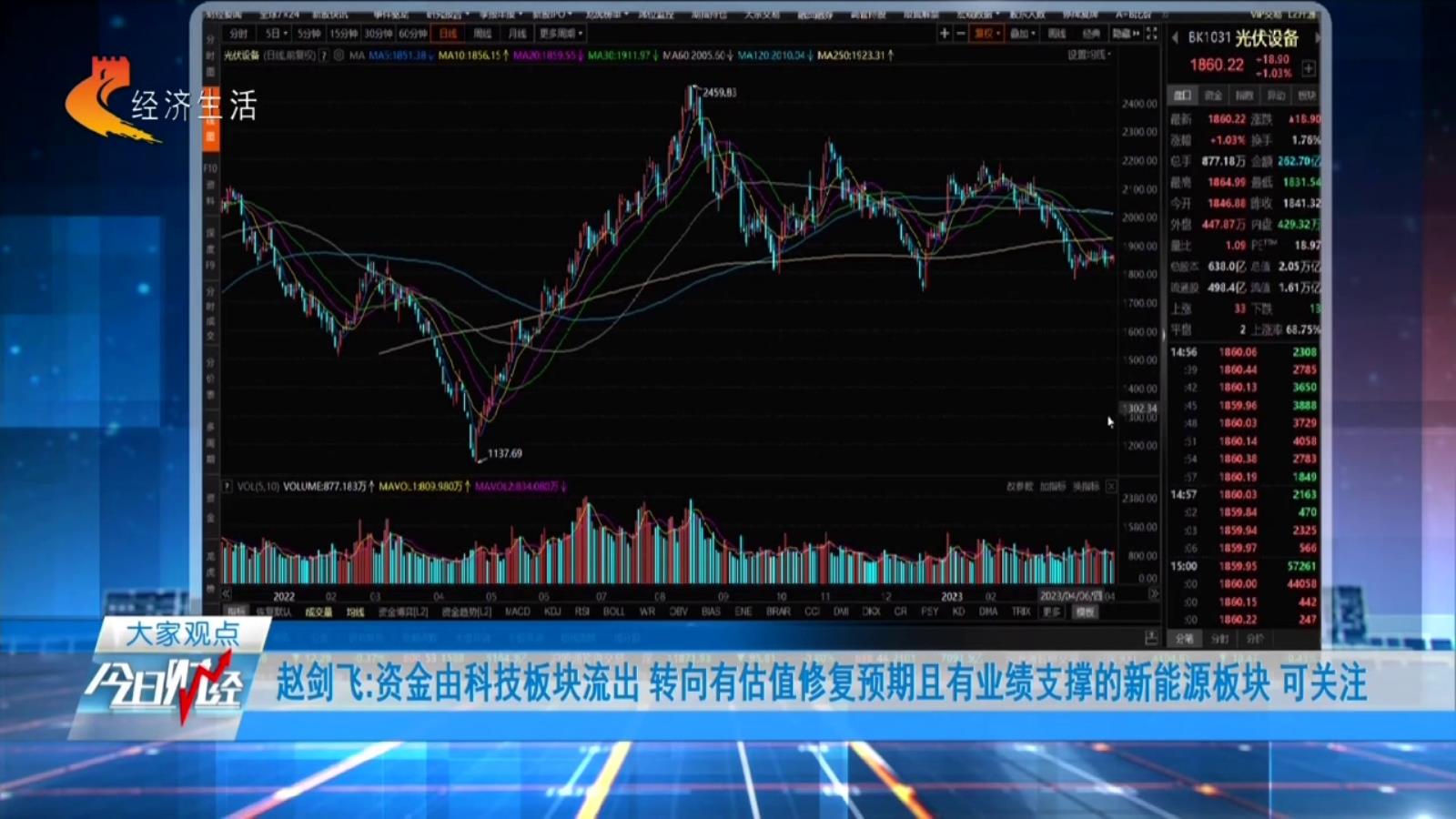
Task: Select the 资金 tab in quote panel
Action: 1213,96
